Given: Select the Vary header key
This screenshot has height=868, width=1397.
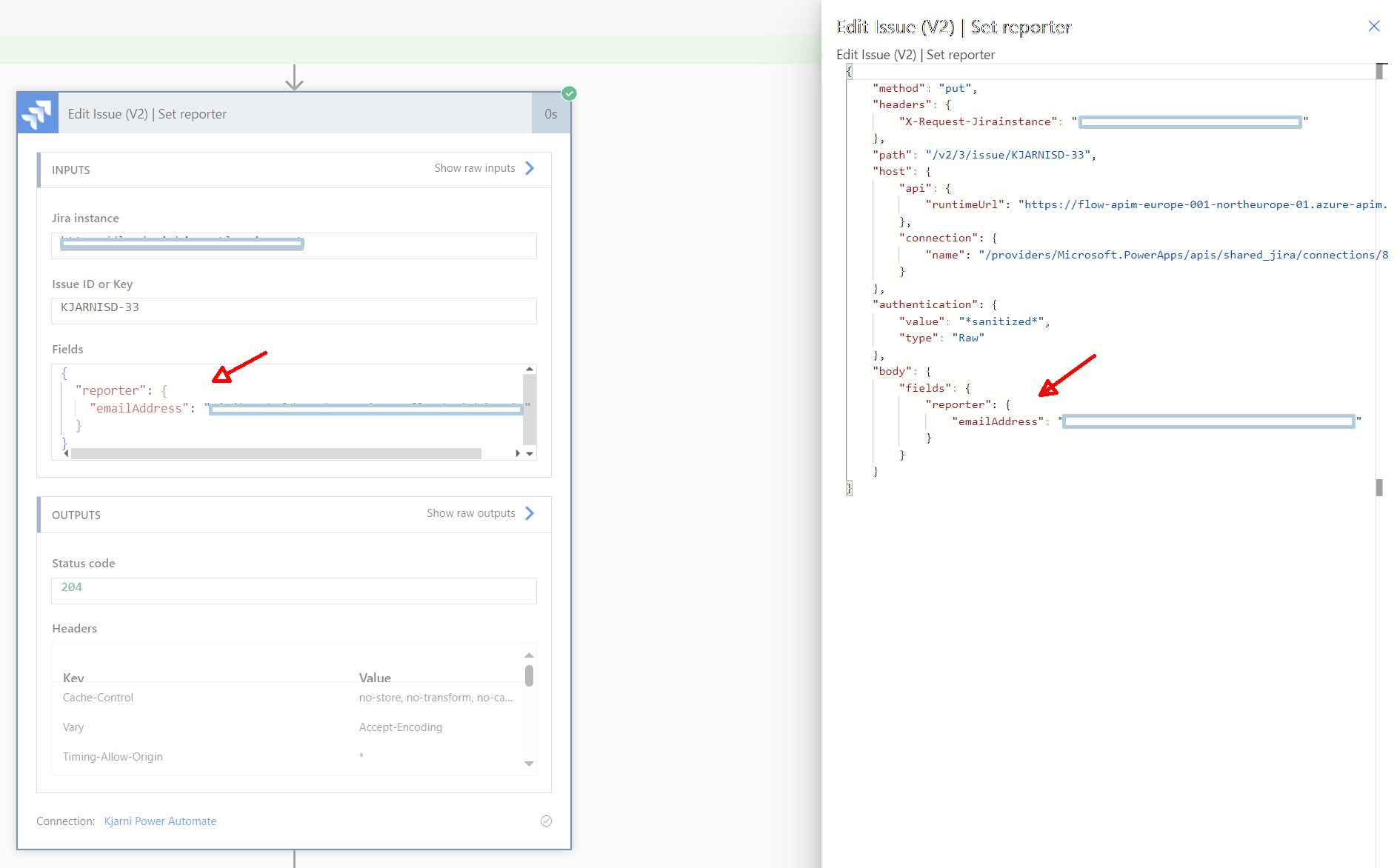Looking at the screenshot, I should [x=73, y=727].
